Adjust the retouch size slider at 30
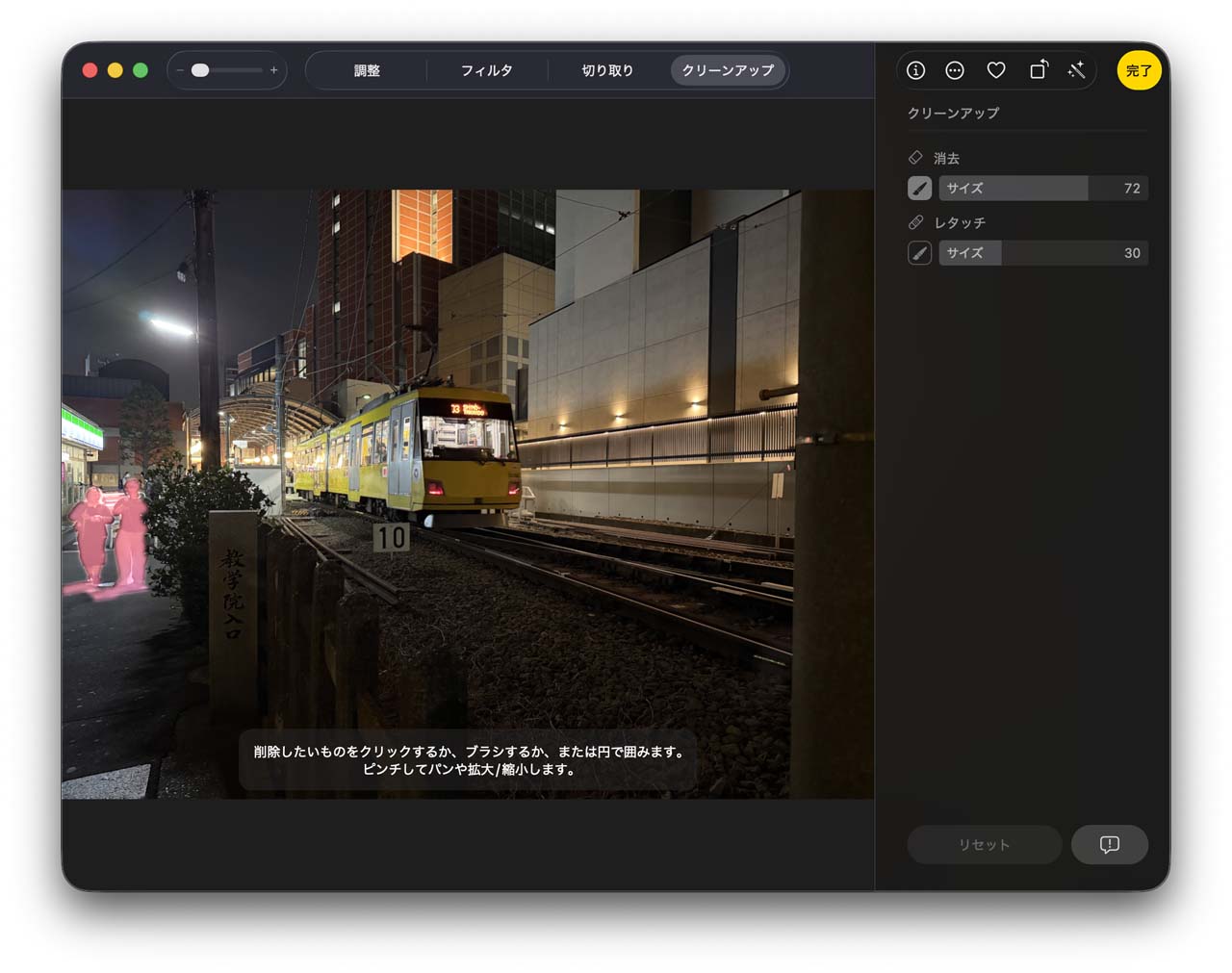The height and width of the screenshot is (973, 1232). point(1042,253)
